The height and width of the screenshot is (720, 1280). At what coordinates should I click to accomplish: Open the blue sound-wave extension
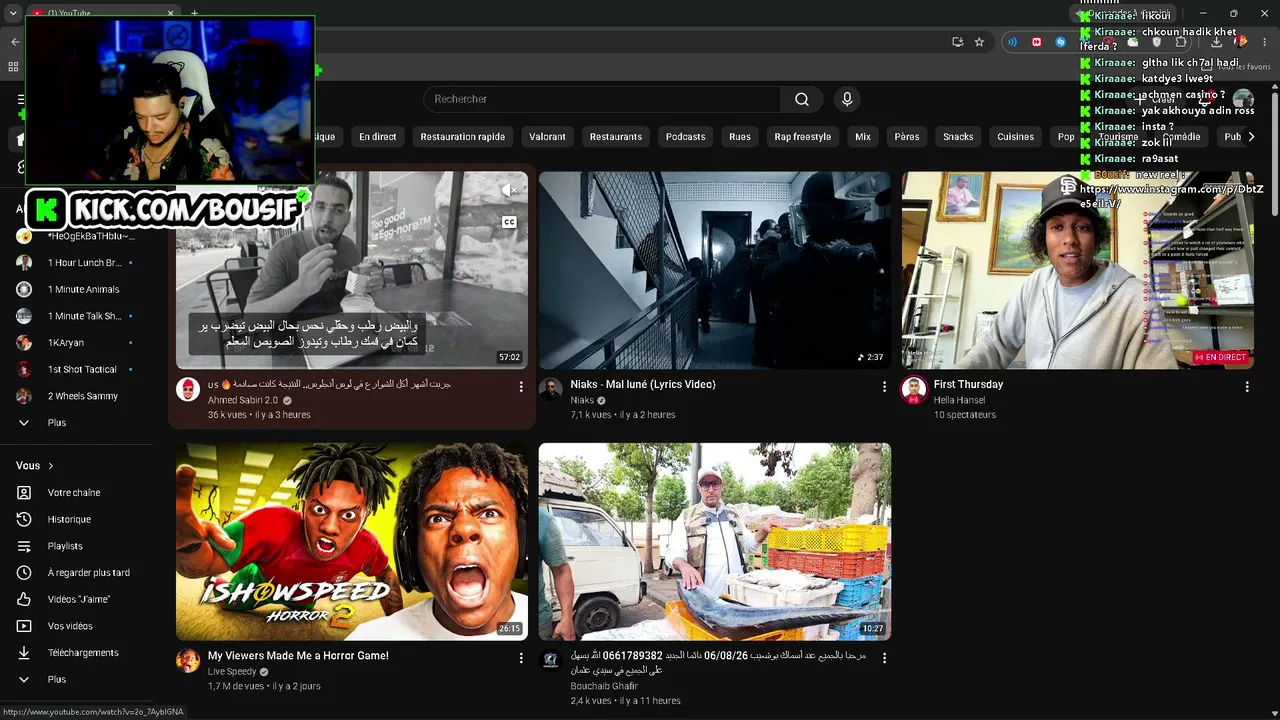(x=1012, y=42)
